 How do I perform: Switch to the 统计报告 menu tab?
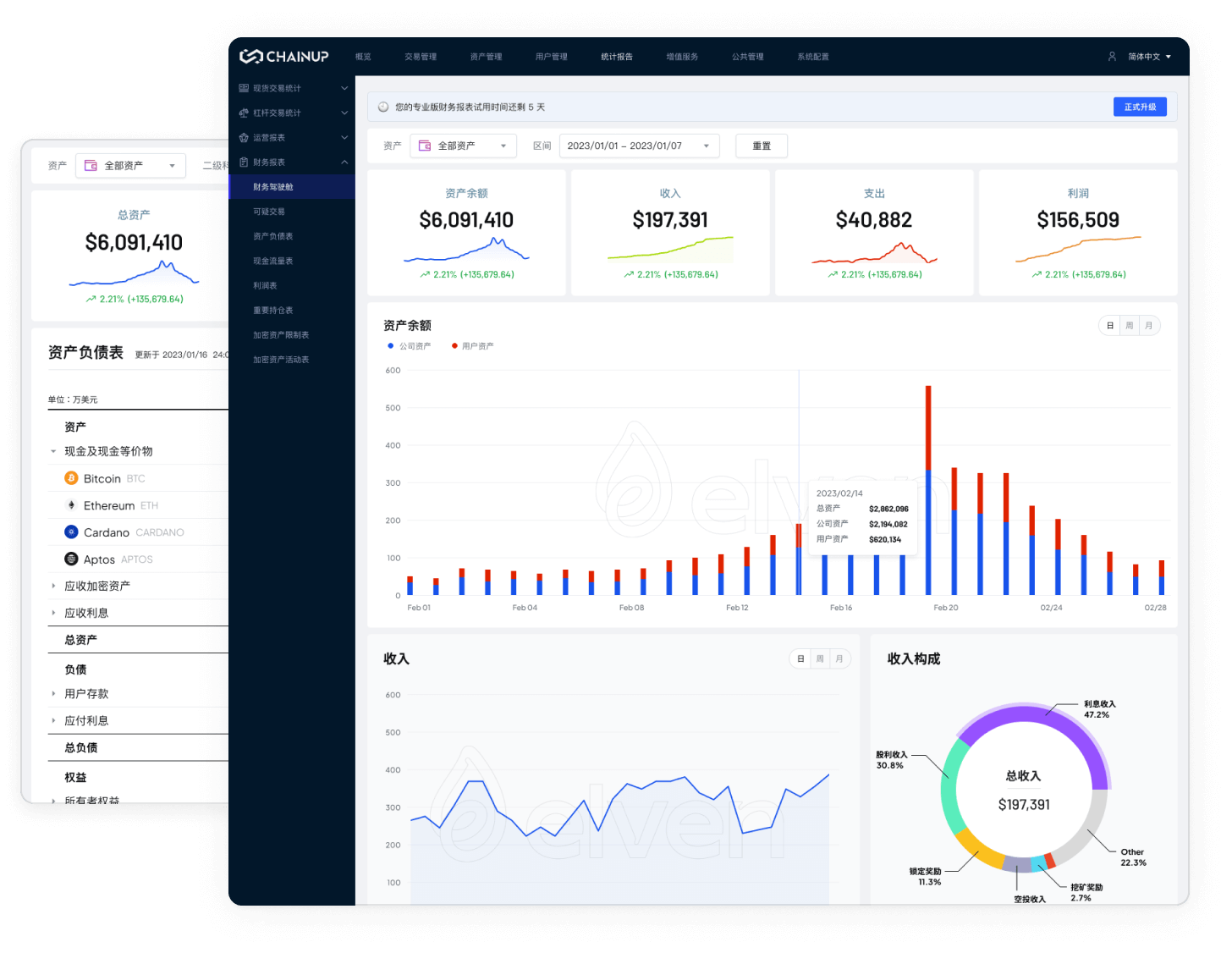pos(617,57)
